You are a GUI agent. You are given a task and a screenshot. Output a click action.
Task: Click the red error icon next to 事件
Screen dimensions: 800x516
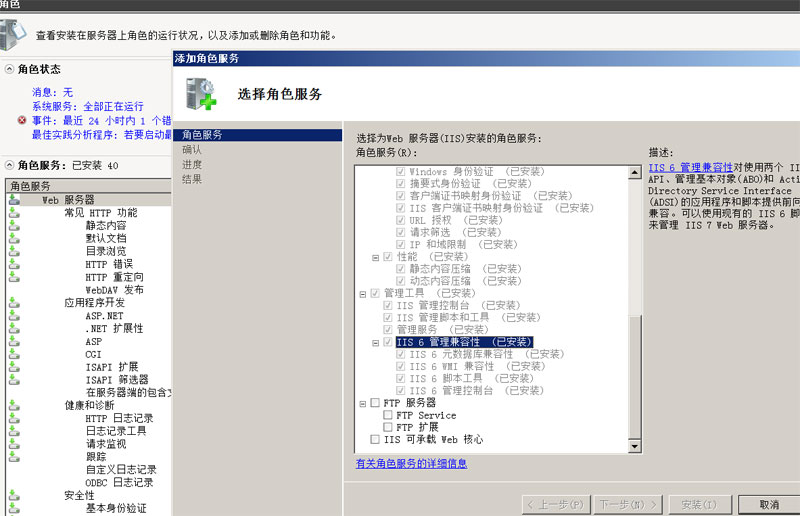(x=22, y=120)
